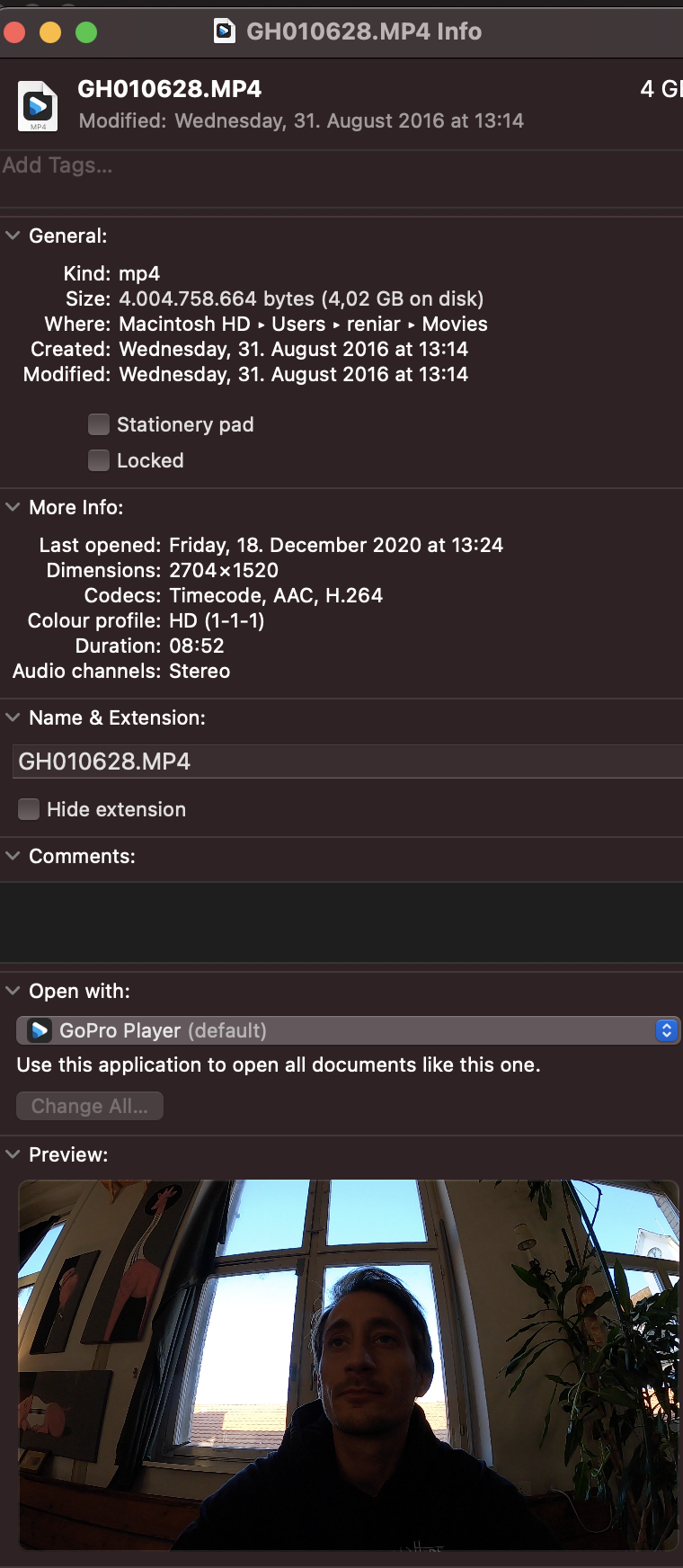683x1568 pixels.
Task: Click the yellow minimize window button
Action: point(50,33)
